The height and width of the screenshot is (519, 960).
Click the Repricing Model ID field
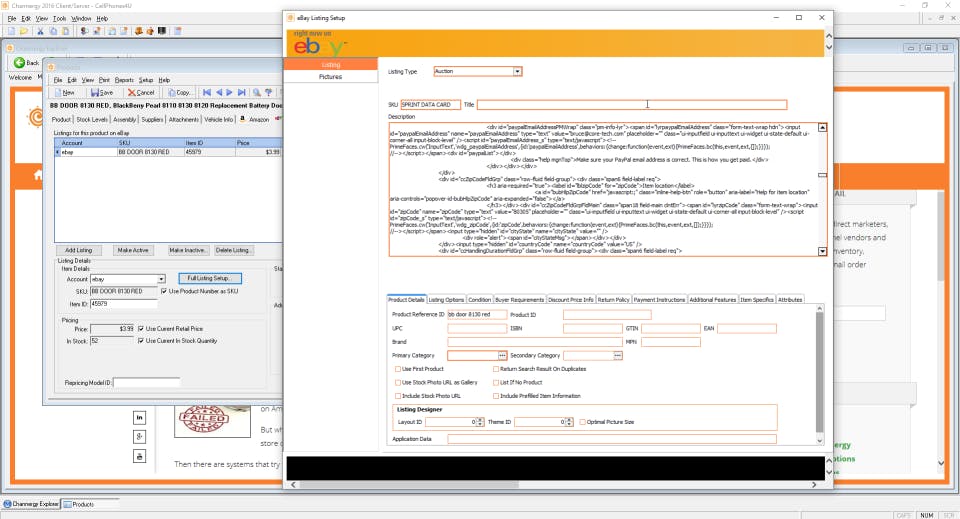tap(146, 383)
